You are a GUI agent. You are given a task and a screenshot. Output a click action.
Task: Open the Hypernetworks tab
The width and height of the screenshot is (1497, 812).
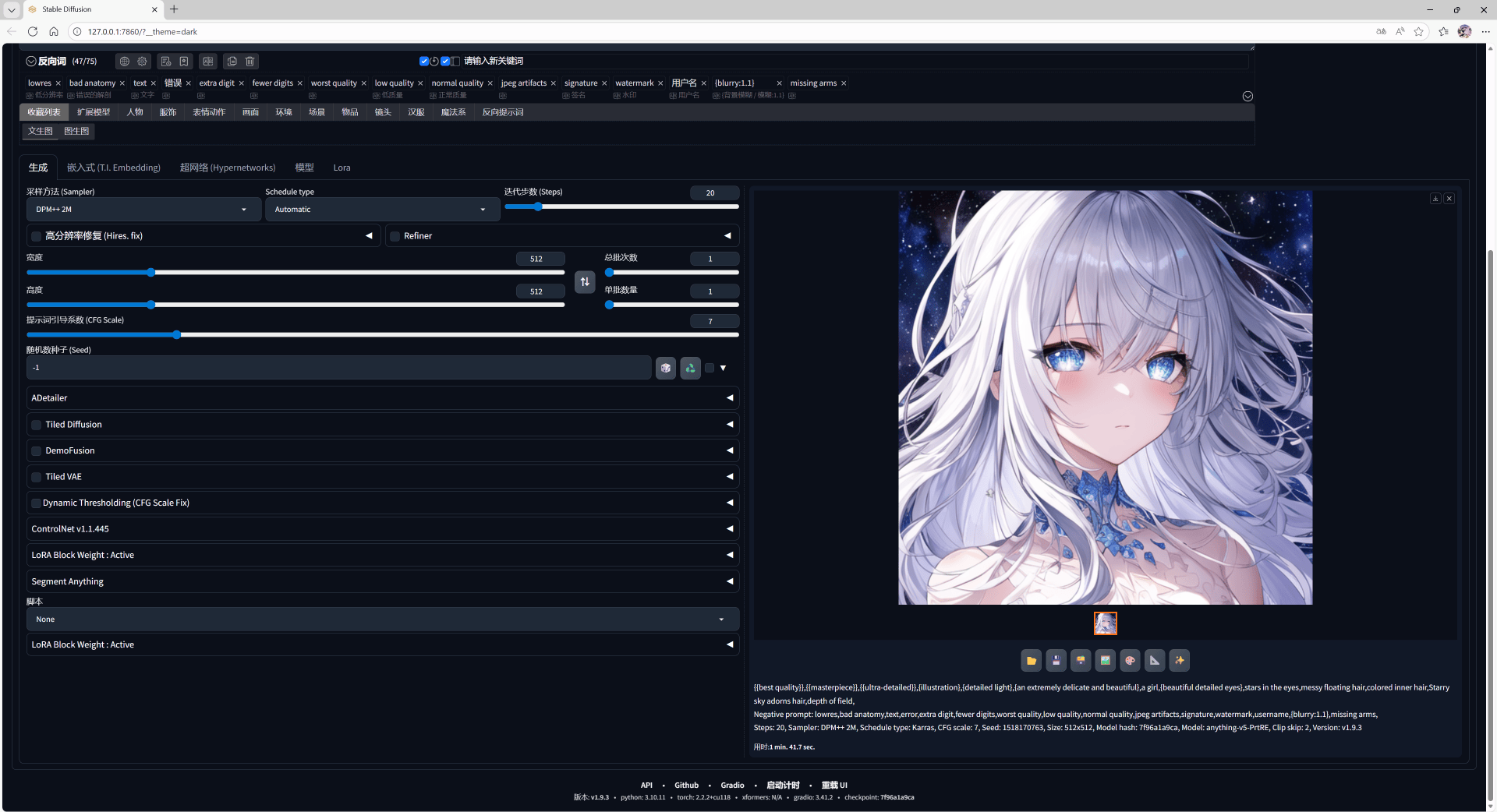click(227, 168)
